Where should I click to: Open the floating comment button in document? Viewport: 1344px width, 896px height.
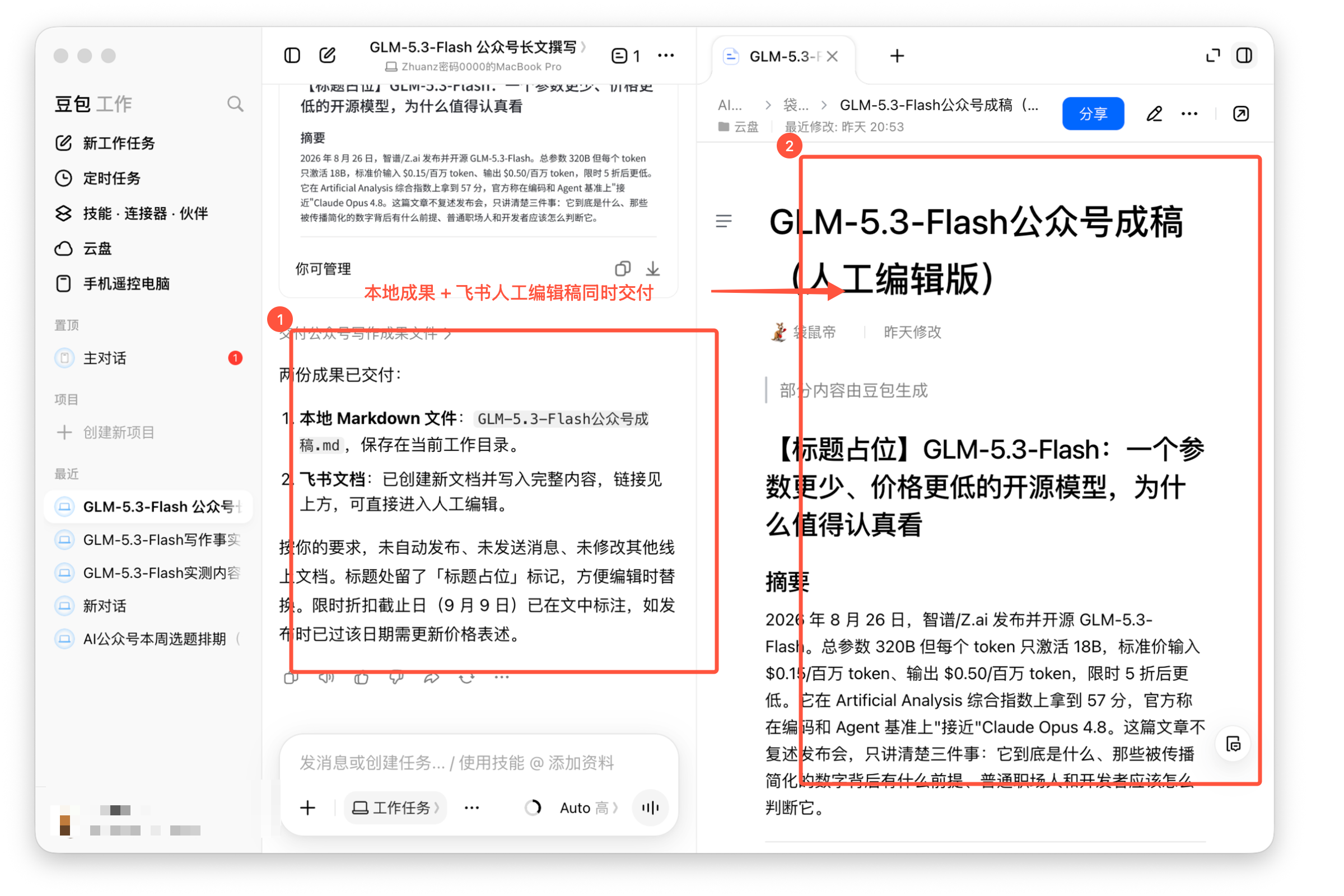click(x=1233, y=744)
